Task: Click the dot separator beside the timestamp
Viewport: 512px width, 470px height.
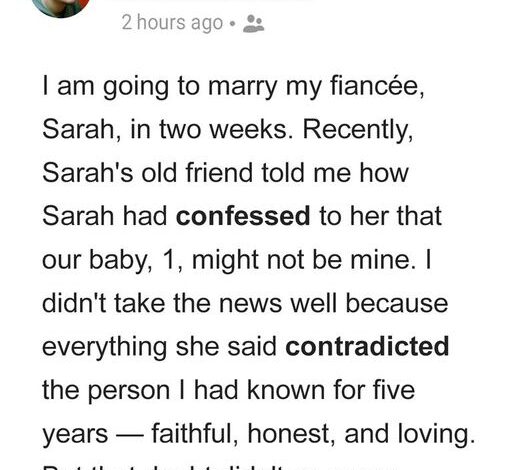Action: 233,24
